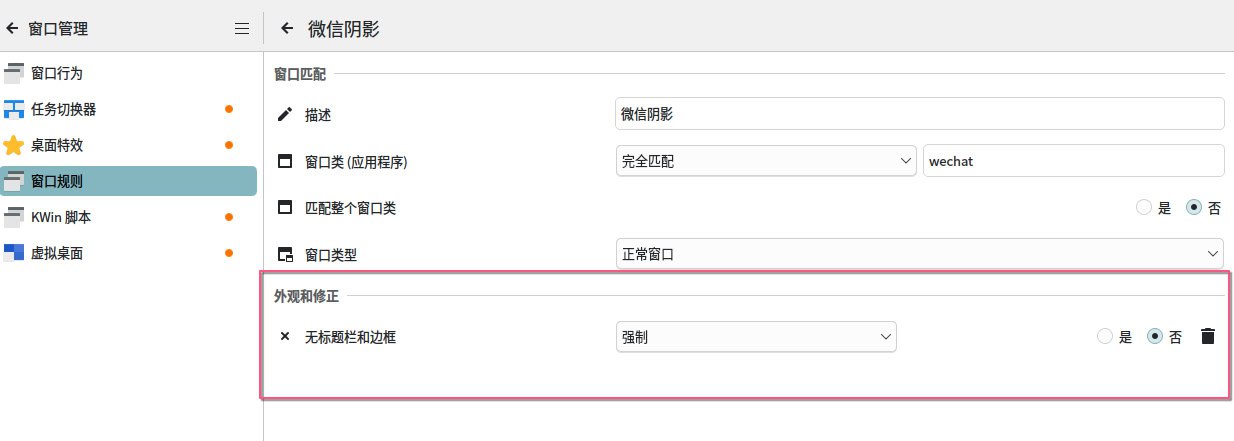Click the wechat window class field
Screen dimensions: 1234x441
(1073, 161)
